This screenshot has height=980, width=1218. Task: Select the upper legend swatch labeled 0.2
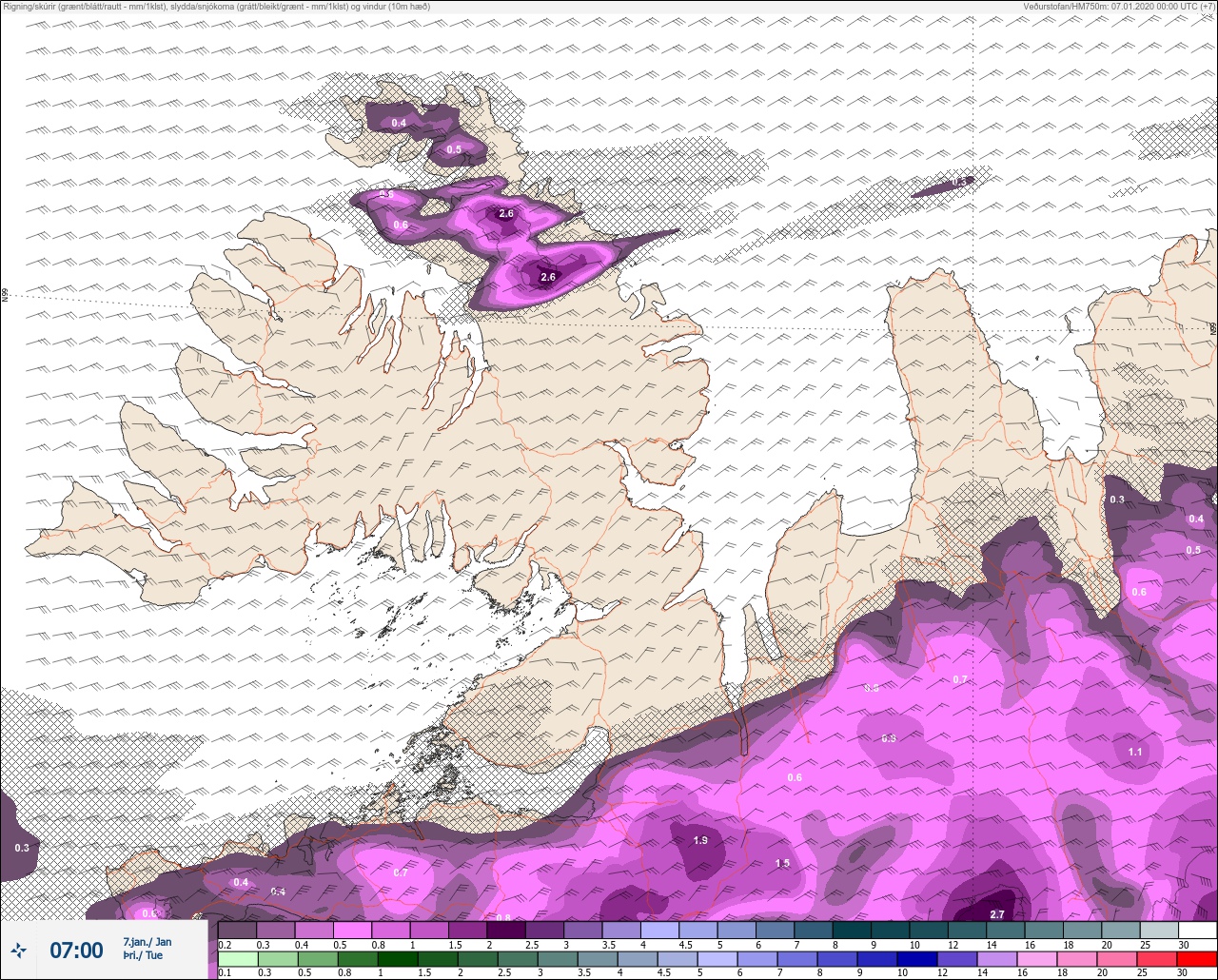[237, 930]
